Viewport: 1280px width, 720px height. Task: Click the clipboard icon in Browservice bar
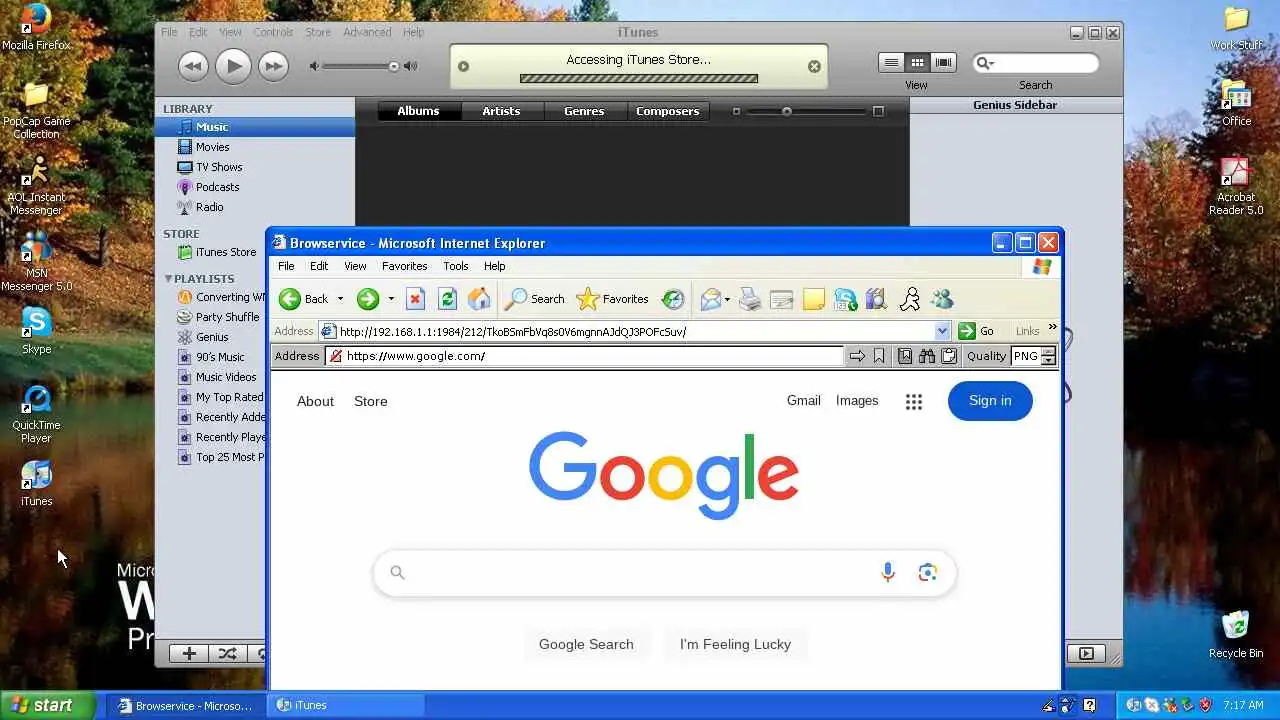[949, 356]
